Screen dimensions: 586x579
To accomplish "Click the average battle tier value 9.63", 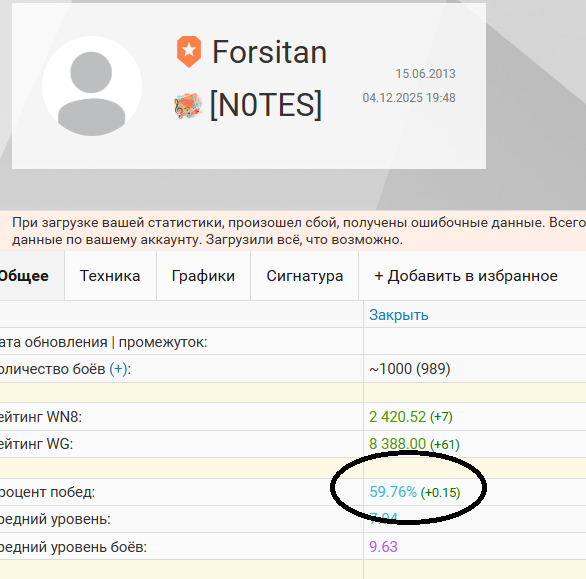I will 383,547.
